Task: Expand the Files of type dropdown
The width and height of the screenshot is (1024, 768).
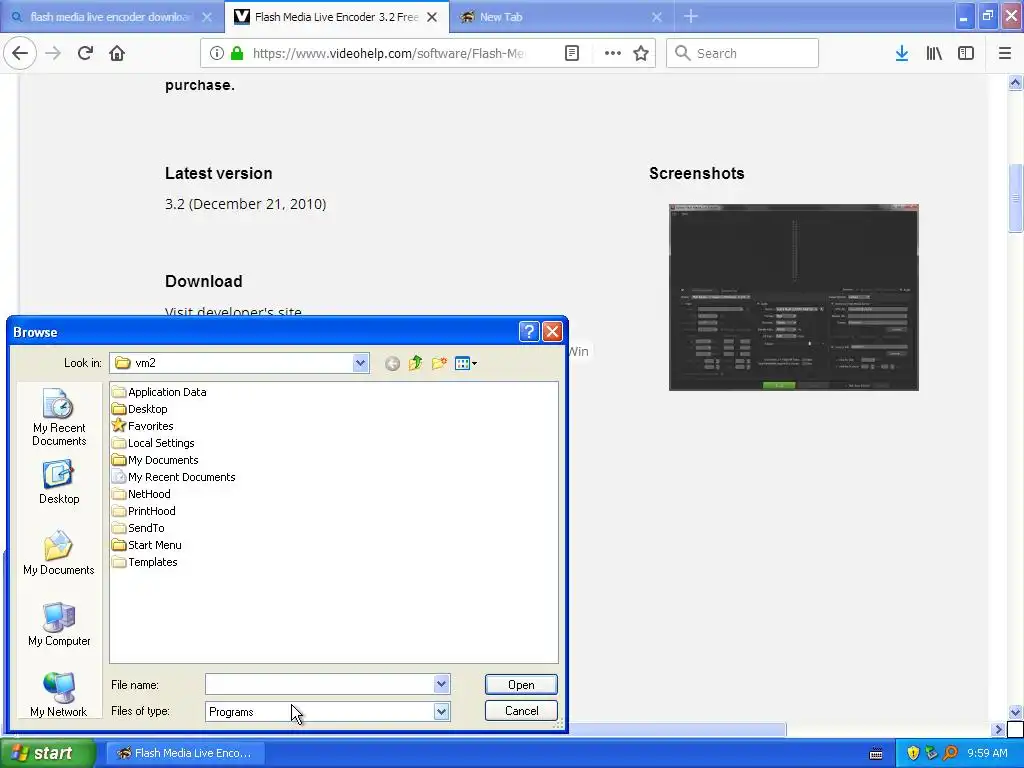Action: [x=441, y=711]
